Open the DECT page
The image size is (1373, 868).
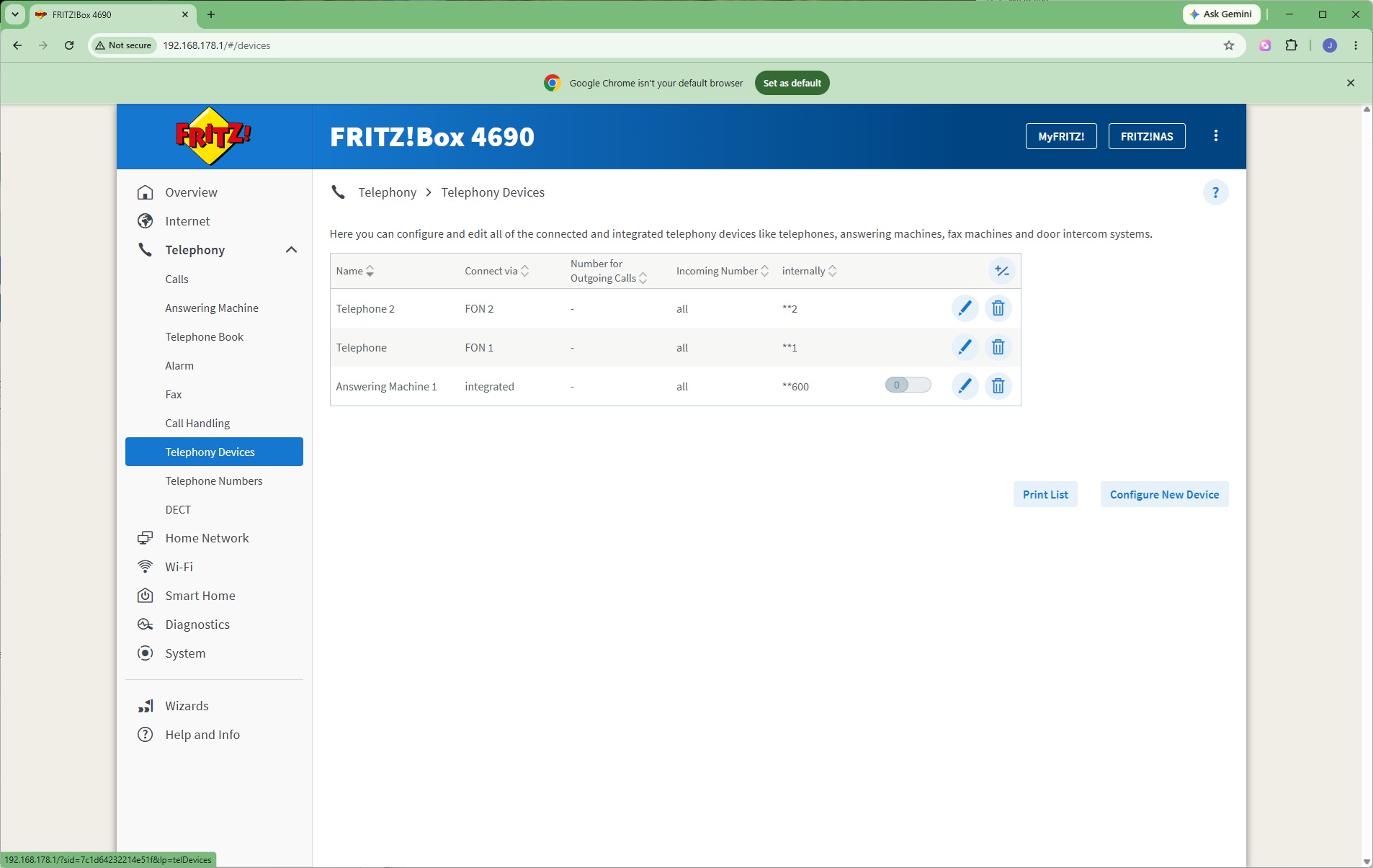[178, 510]
